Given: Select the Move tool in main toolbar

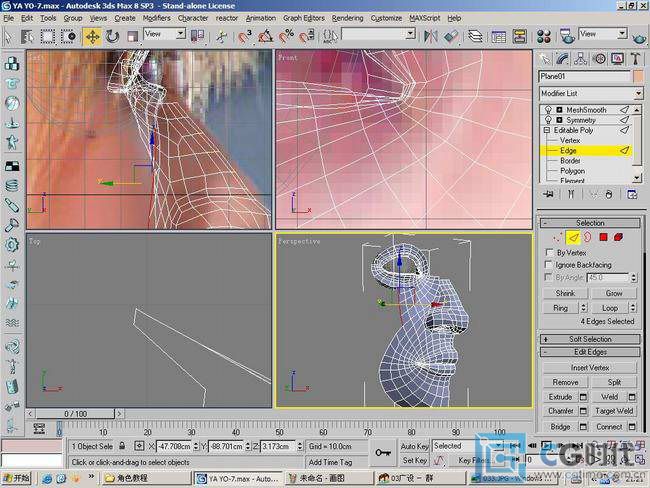Looking at the screenshot, I should (92, 36).
